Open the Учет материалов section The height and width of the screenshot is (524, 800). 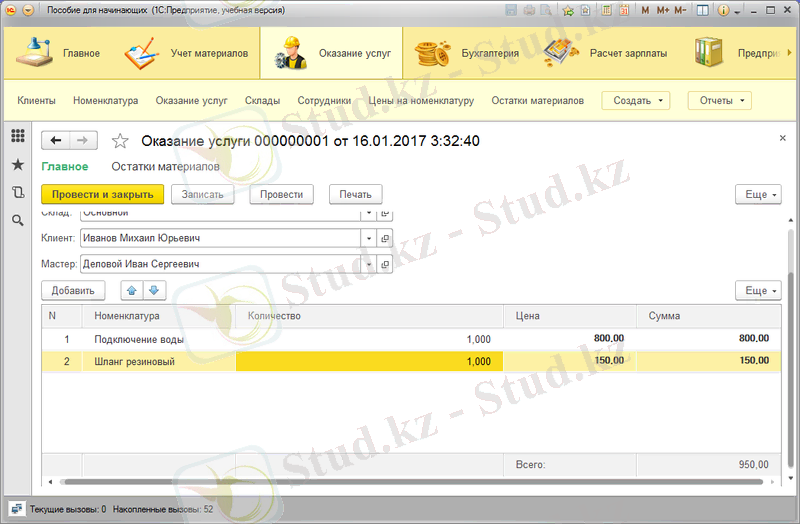pyautogui.click(x=186, y=53)
